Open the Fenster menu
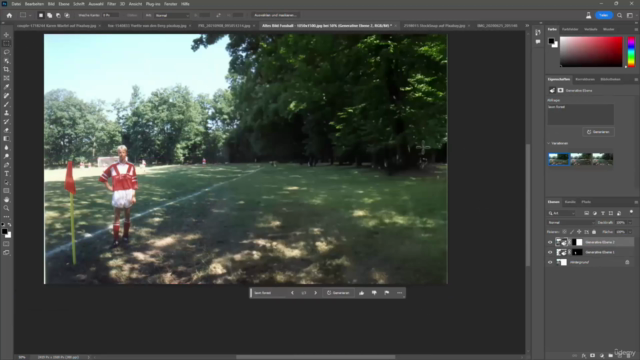The height and width of the screenshot is (360, 640). [171, 4]
